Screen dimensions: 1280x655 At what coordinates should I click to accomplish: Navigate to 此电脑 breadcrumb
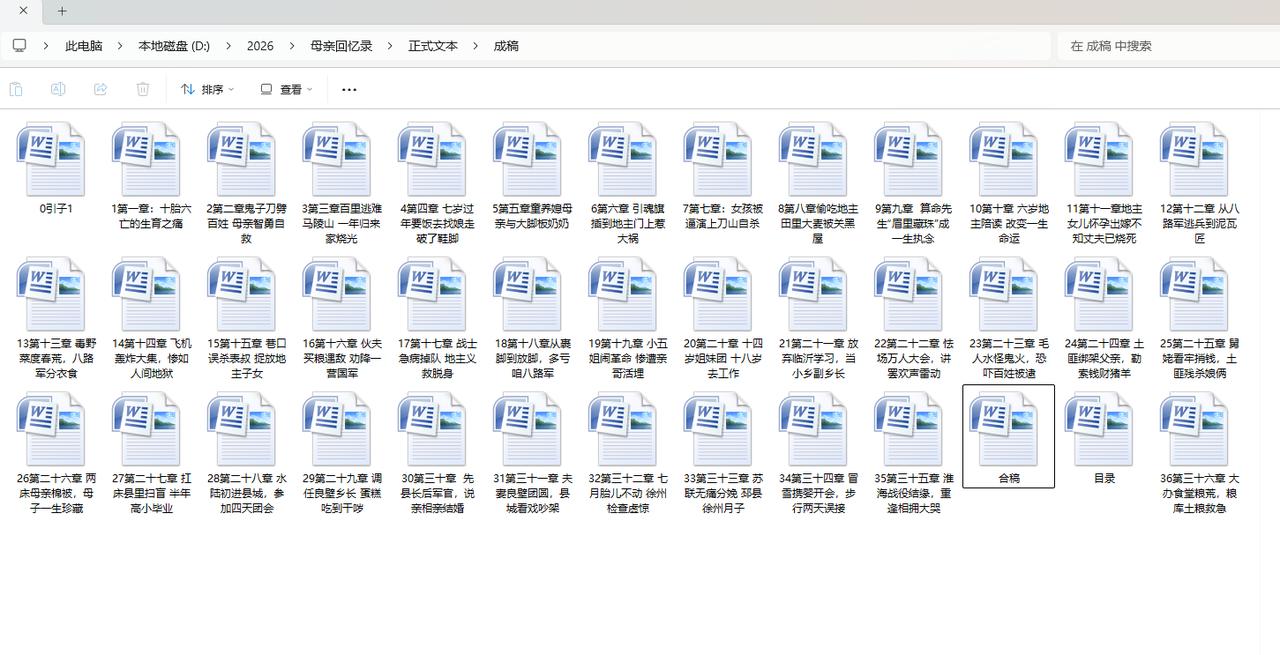click(84, 46)
